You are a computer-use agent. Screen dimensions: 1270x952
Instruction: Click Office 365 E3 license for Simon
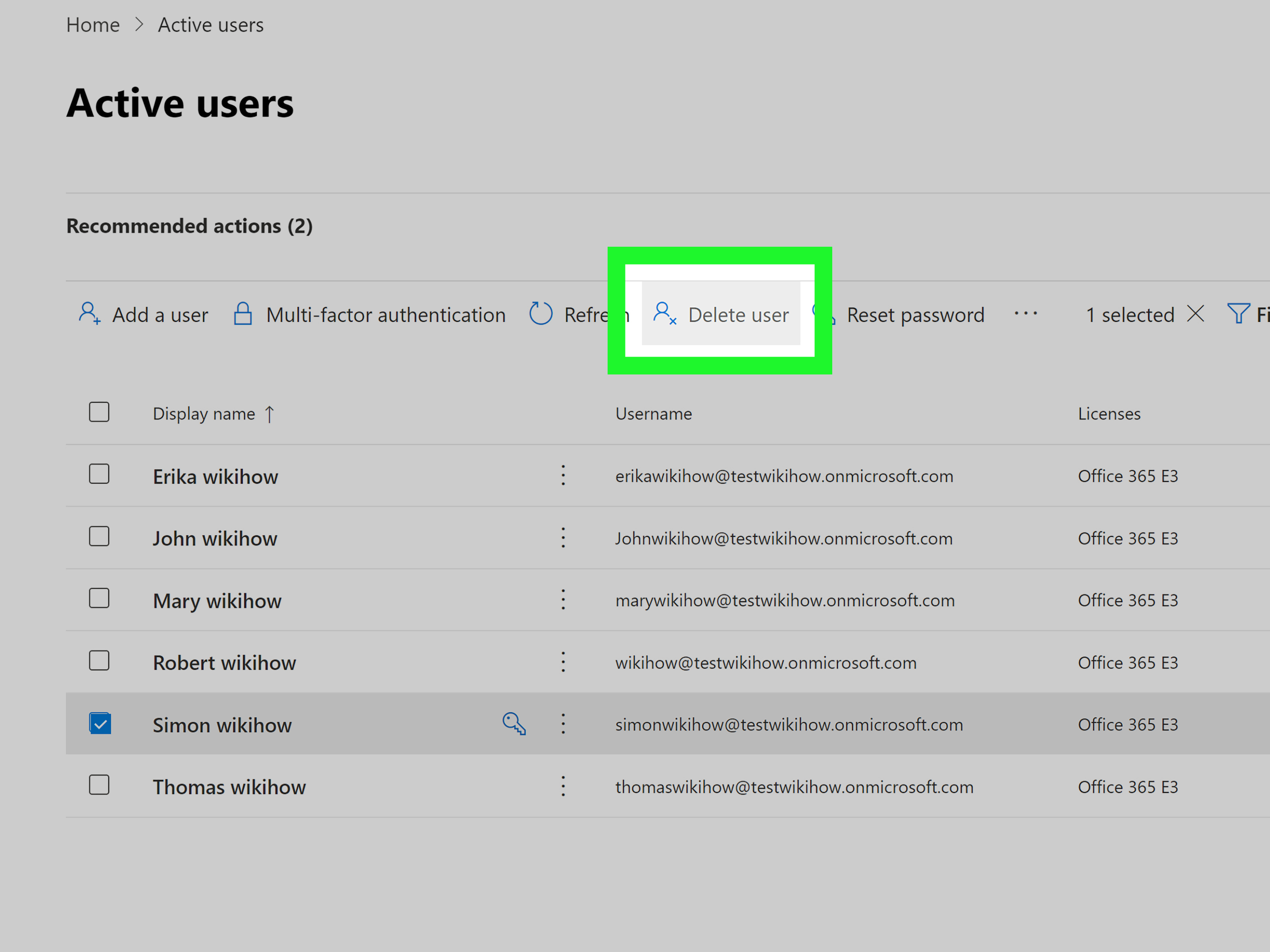pos(1128,724)
